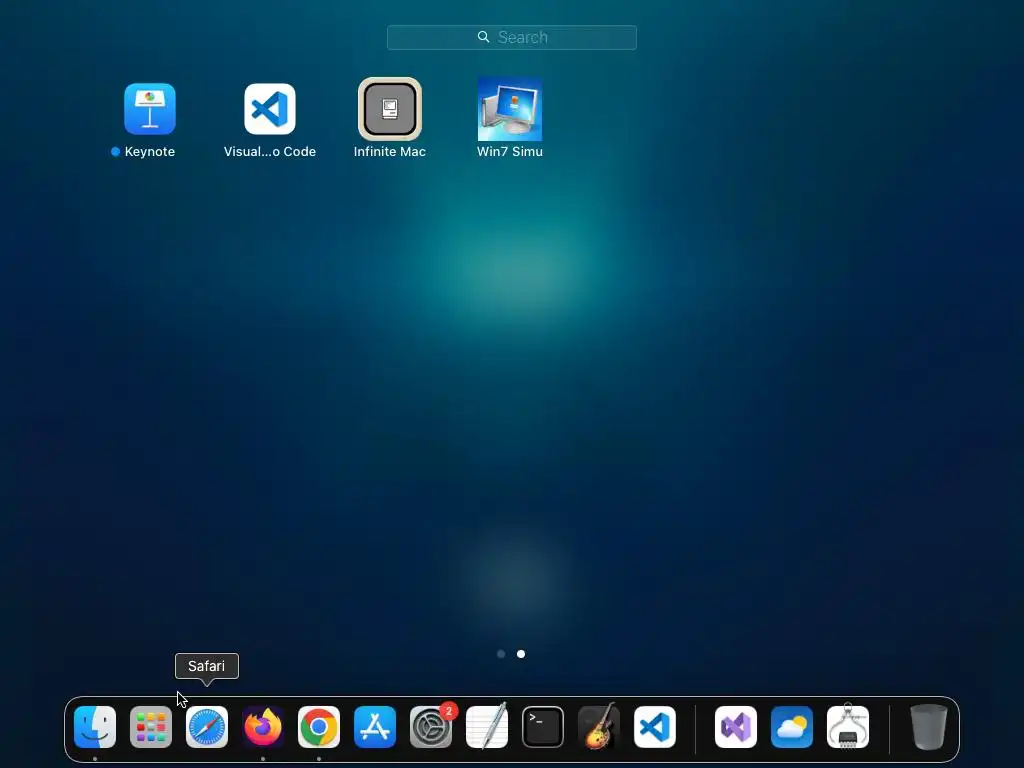Viewport: 1024px width, 768px height.
Task: Open the Infinite Mac app
Action: click(390, 108)
